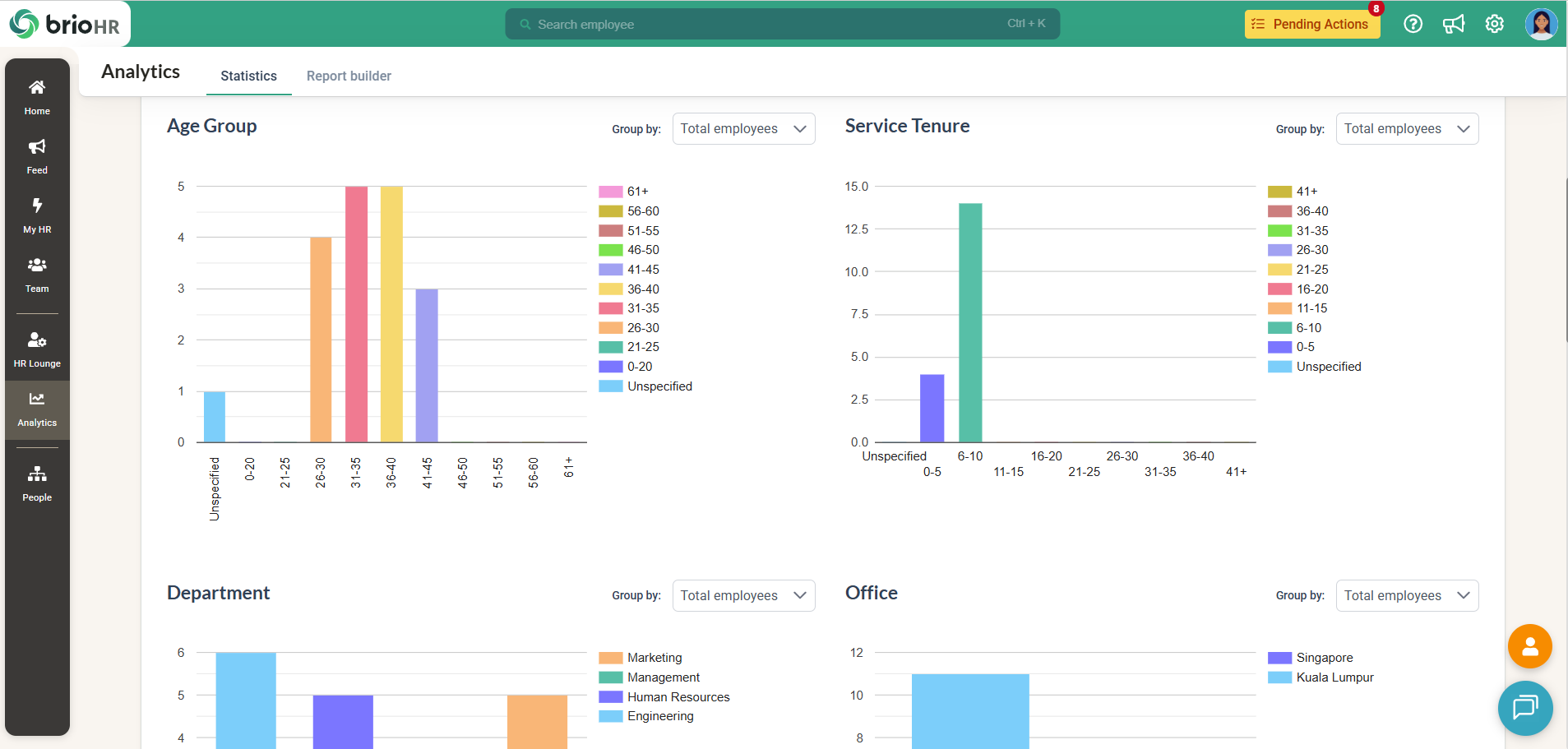Switch to the Statistics tab

[248, 76]
